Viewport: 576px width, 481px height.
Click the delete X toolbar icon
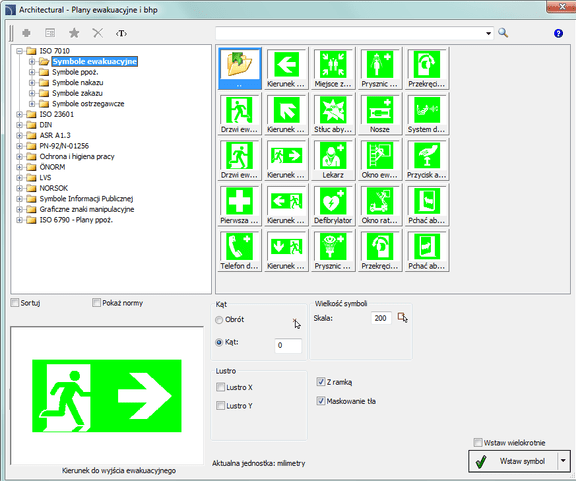pos(98,33)
